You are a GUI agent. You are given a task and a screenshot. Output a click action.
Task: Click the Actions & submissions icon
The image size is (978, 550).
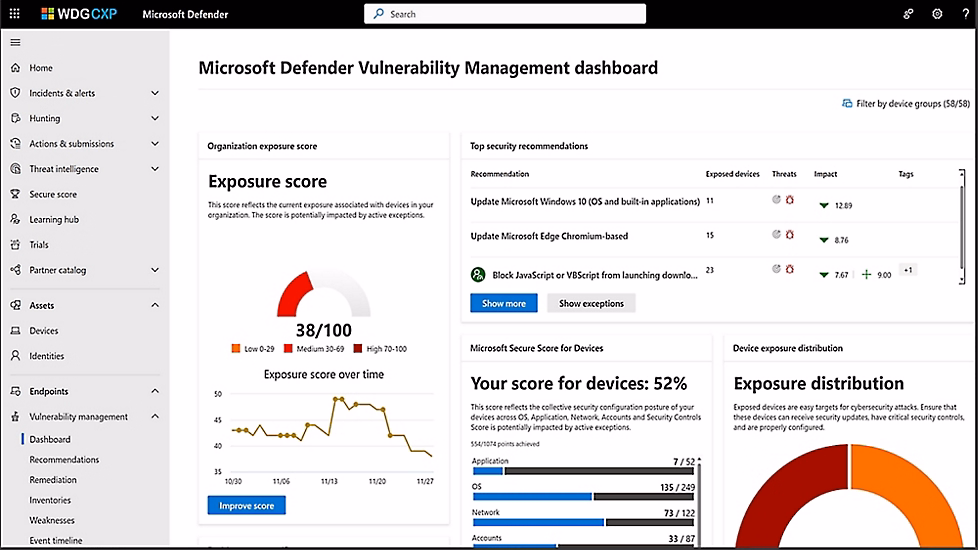16,143
